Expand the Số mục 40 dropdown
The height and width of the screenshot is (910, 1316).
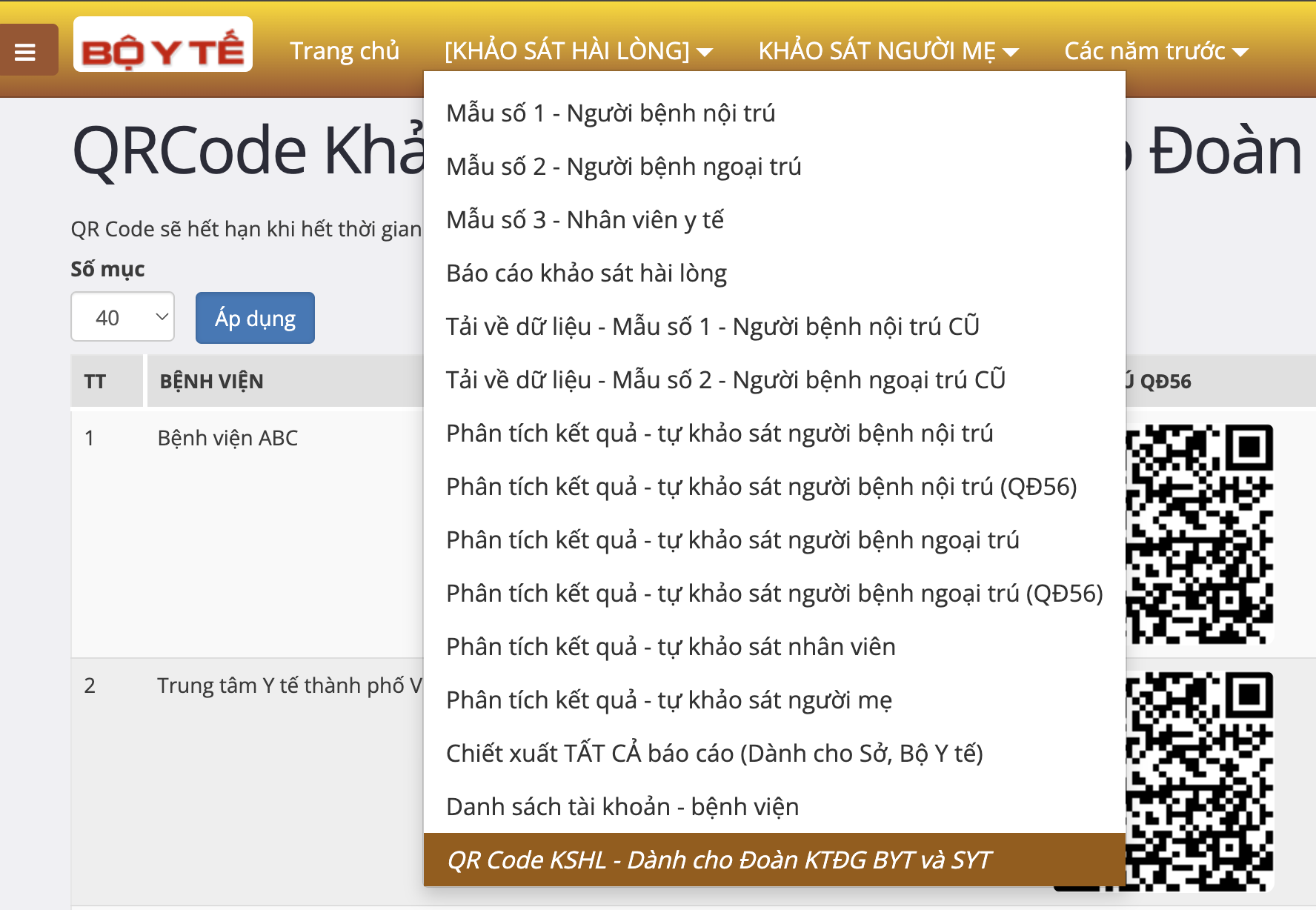(122, 317)
